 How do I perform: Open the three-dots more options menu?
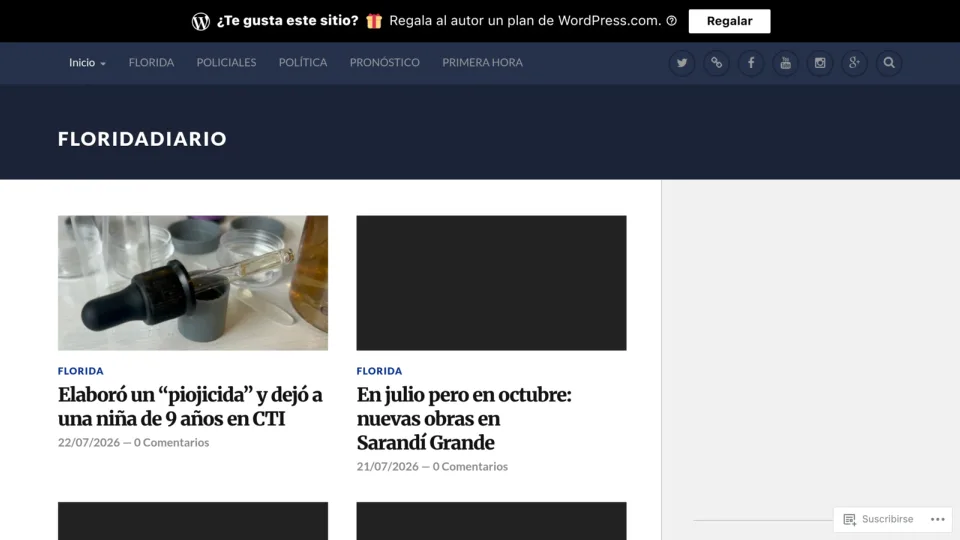click(938, 519)
